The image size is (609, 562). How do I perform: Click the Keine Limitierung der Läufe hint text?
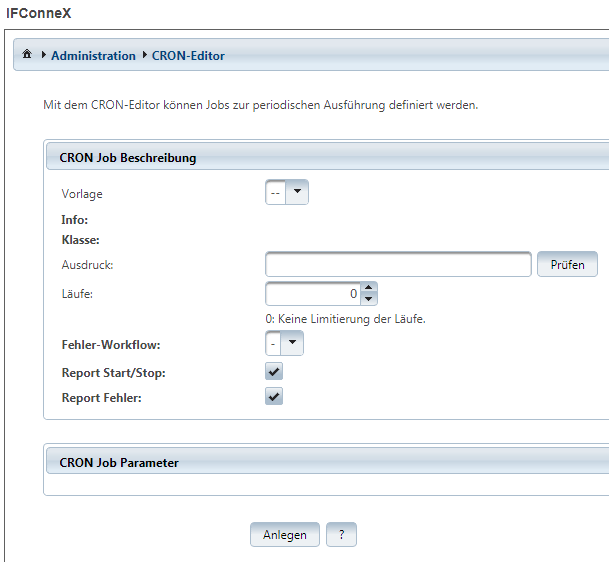(345, 319)
